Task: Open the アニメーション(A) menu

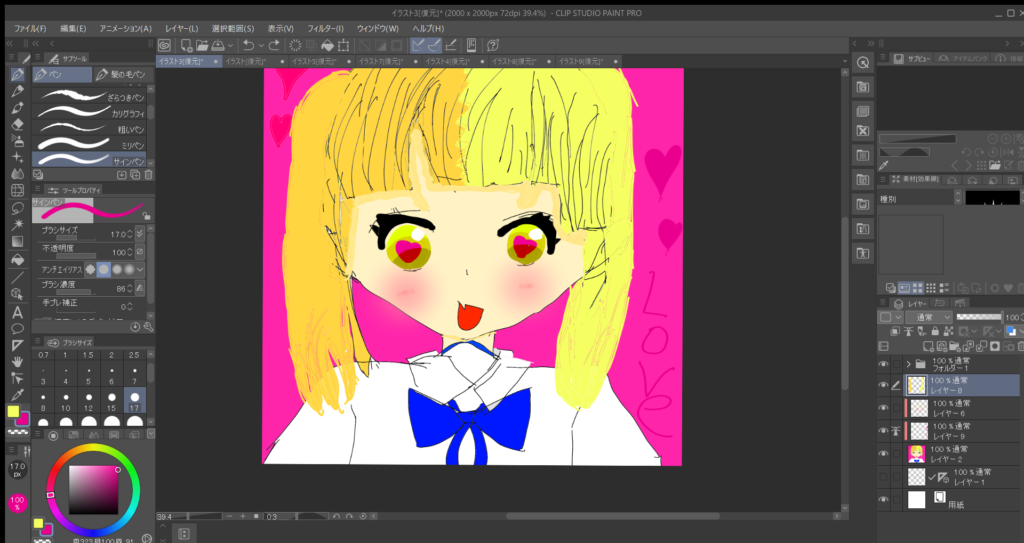Action: (x=125, y=29)
